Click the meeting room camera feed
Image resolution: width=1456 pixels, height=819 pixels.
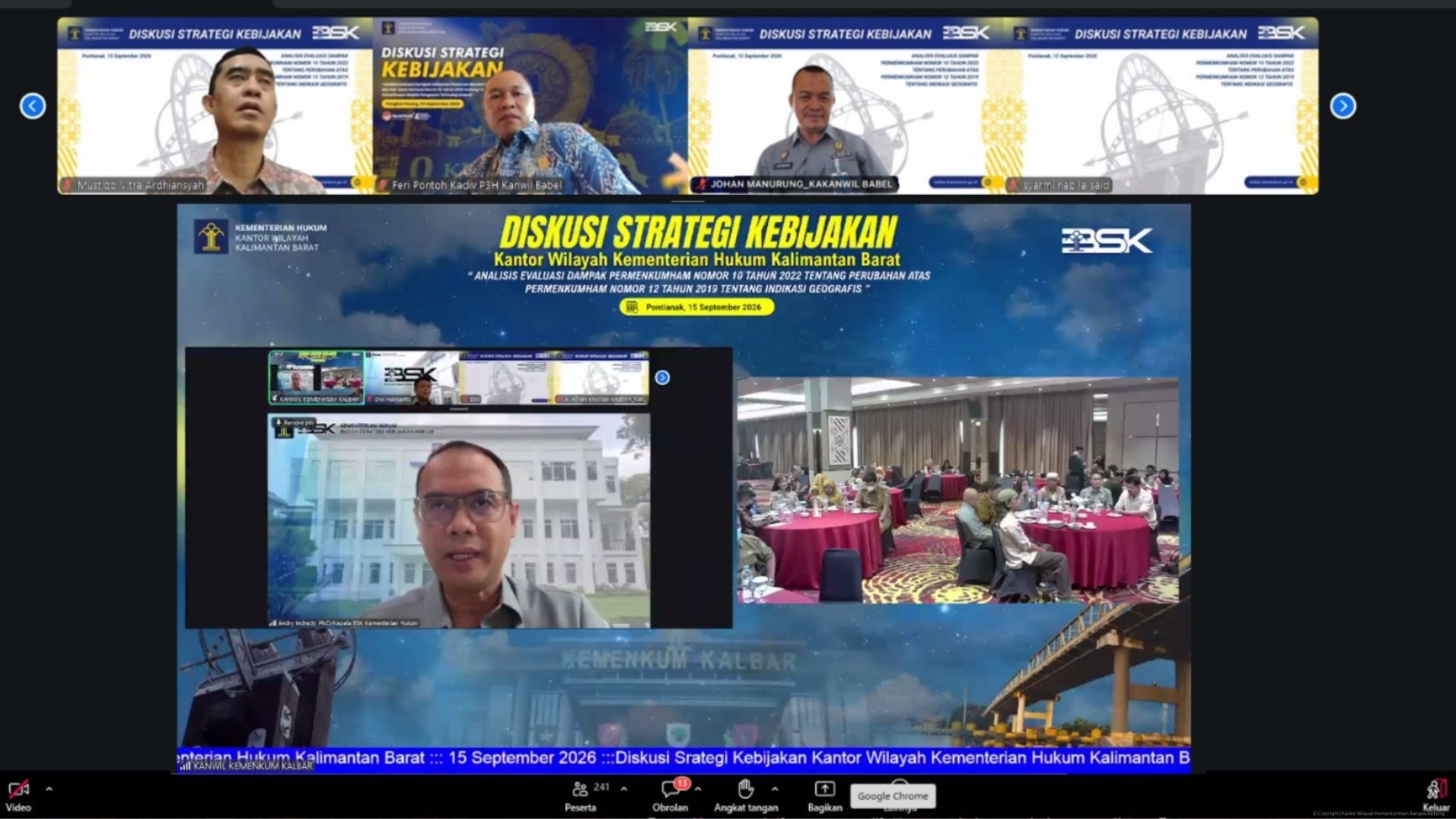957,490
